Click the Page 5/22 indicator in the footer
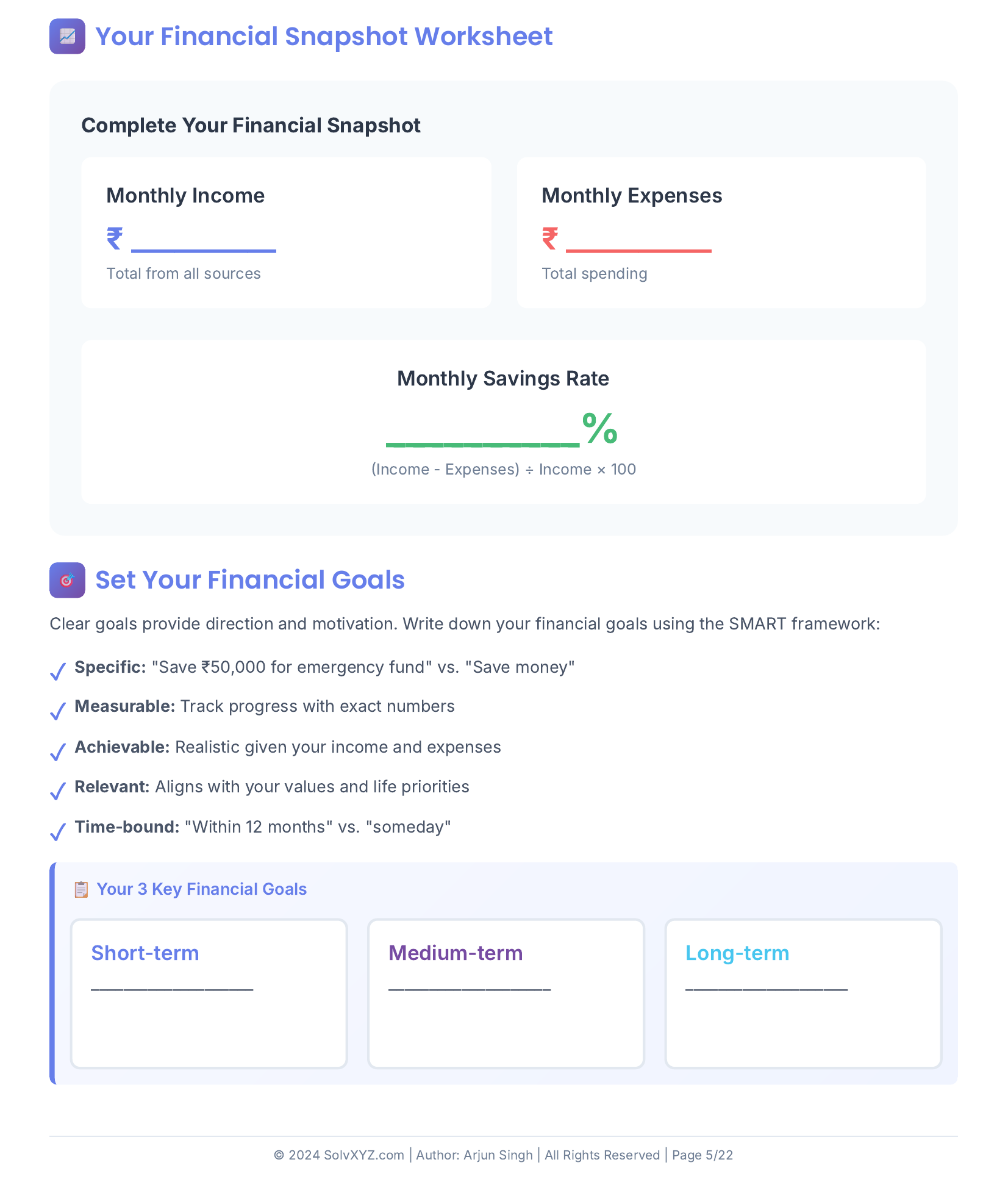This screenshot has height=1179, width=1008. click(702, 1155)
